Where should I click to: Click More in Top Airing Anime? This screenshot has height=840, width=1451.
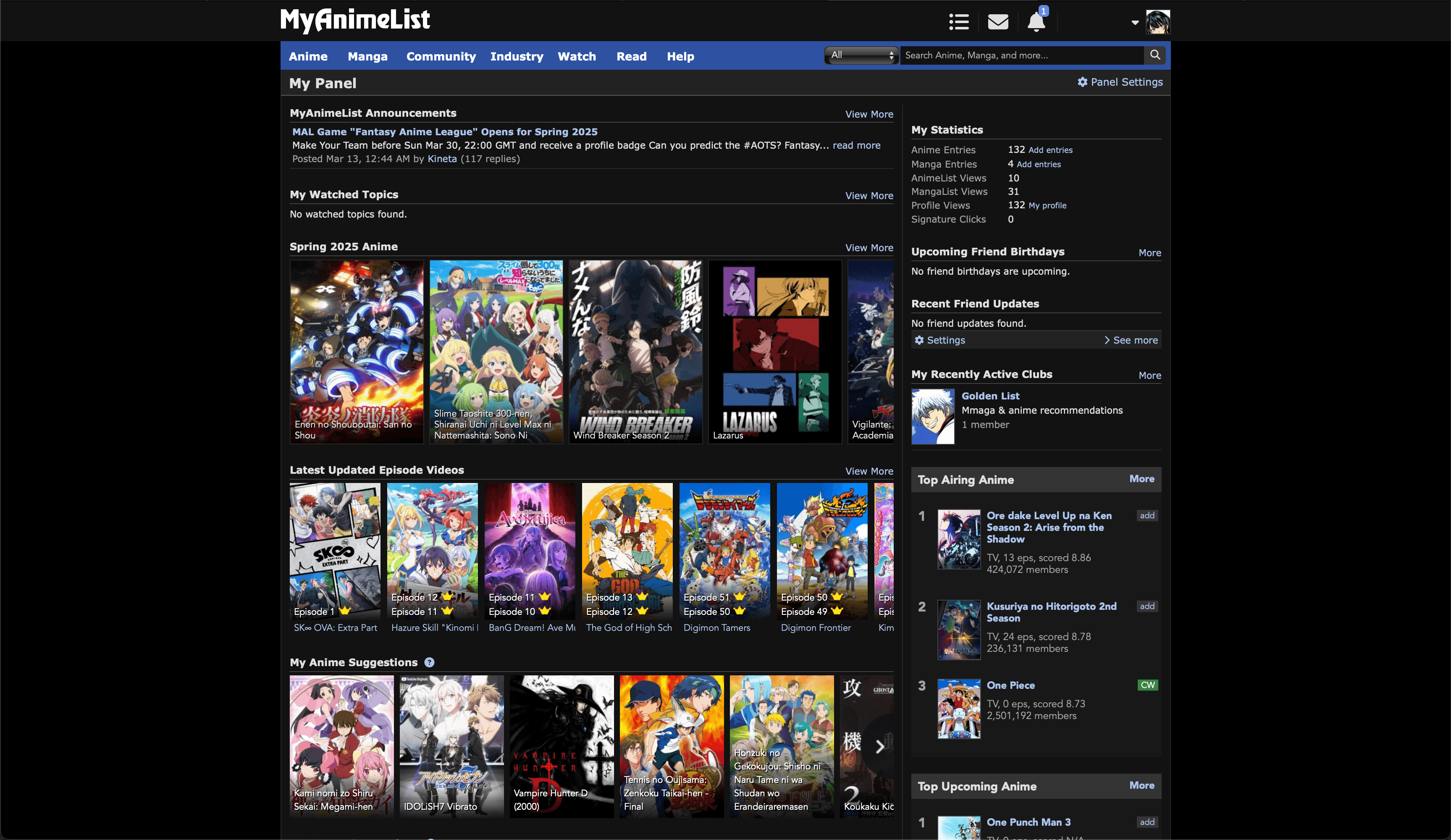1141,479
